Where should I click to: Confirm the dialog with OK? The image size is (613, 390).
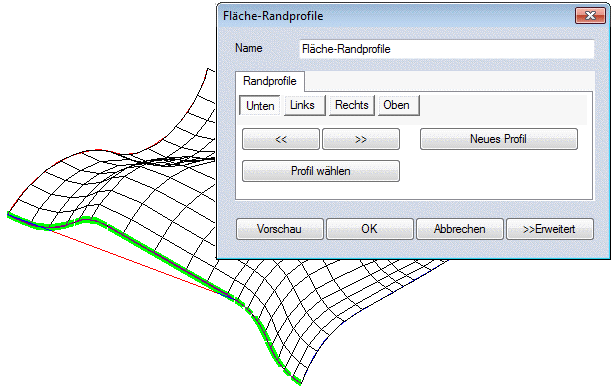pos(369,229)
